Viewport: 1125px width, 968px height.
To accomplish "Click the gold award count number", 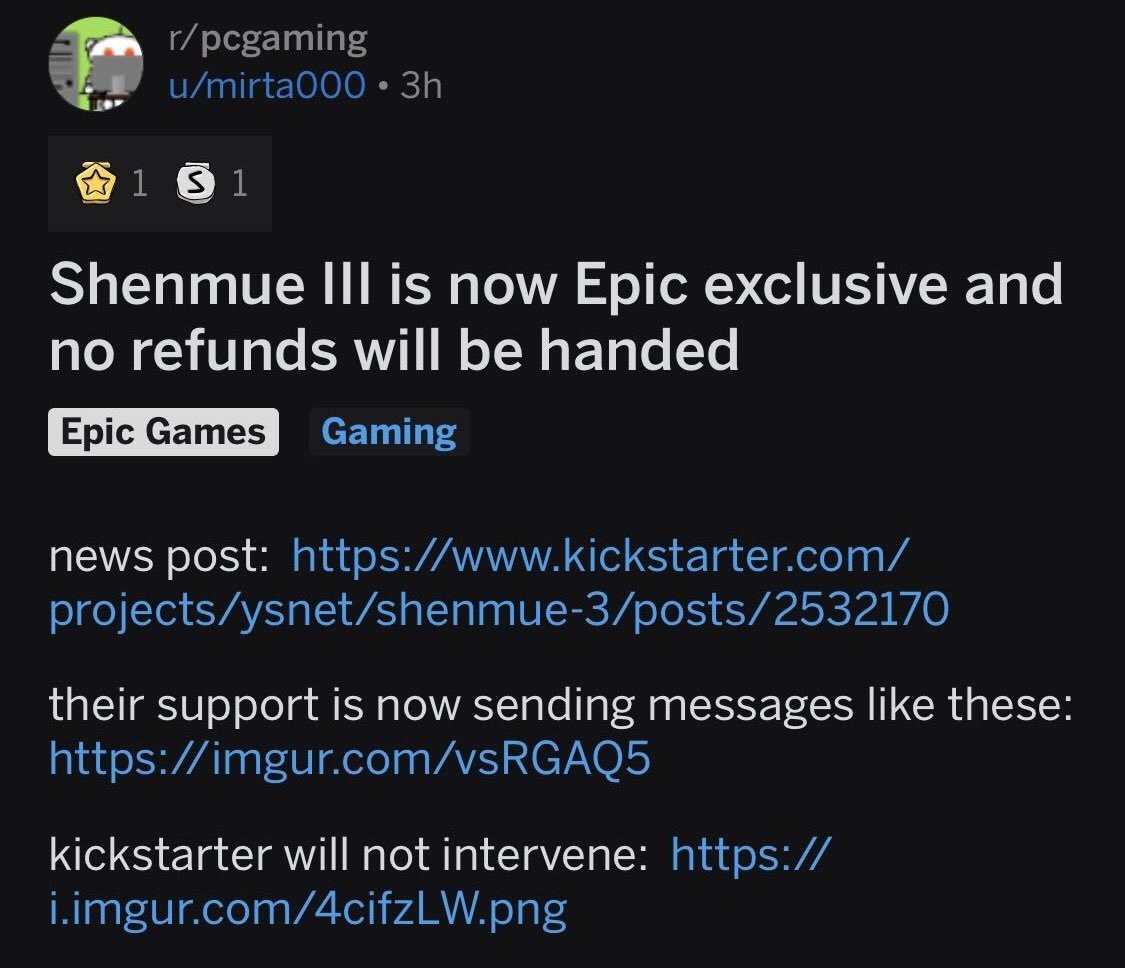I will 139,183.
